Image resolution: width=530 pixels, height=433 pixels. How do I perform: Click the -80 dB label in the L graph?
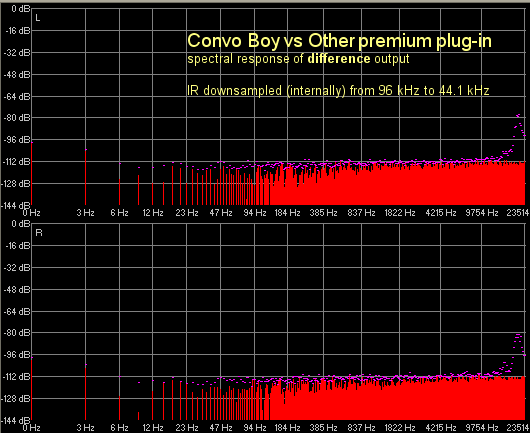point(18,118)
